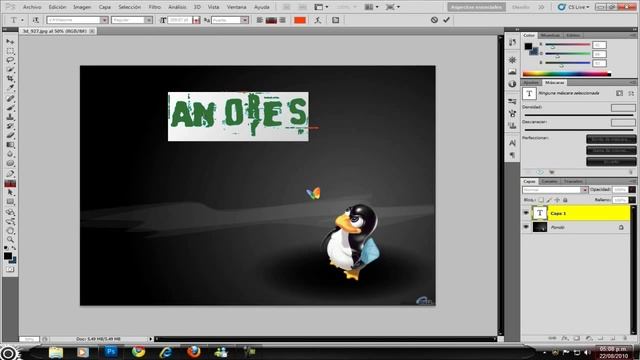Toggle lock all padlock
Screen dimensions: 640x360
(565, 200)
